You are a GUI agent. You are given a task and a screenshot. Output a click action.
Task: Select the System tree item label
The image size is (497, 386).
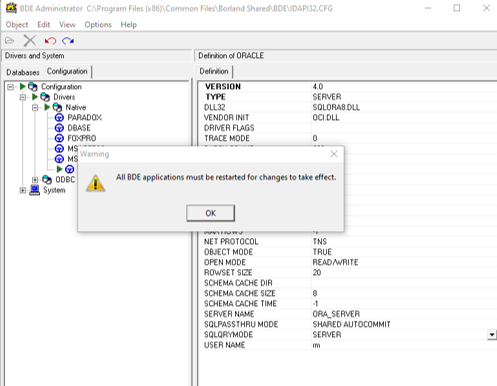coord(54,190)
